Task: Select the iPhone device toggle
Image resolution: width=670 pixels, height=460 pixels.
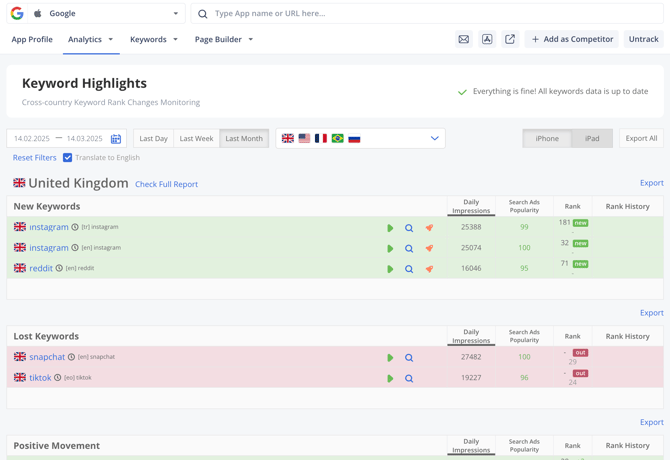Action: (547, 139)
